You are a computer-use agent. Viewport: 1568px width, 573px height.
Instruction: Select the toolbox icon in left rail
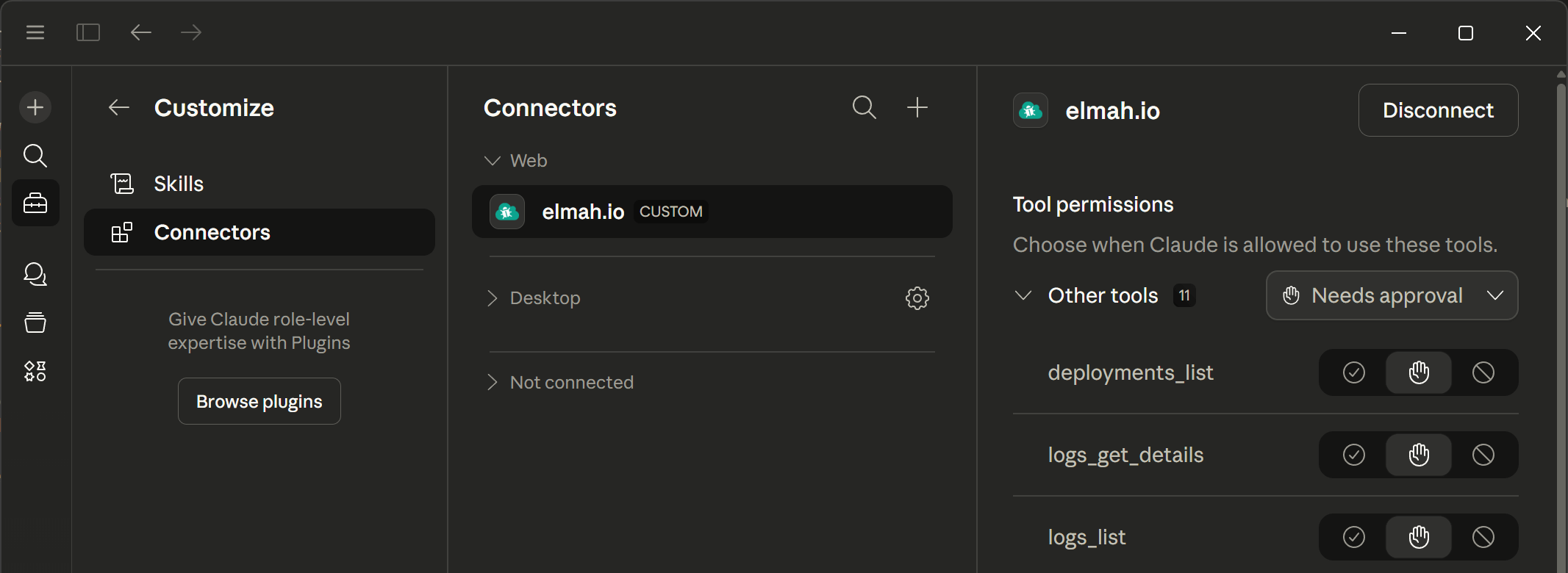[x=35, y=203]
